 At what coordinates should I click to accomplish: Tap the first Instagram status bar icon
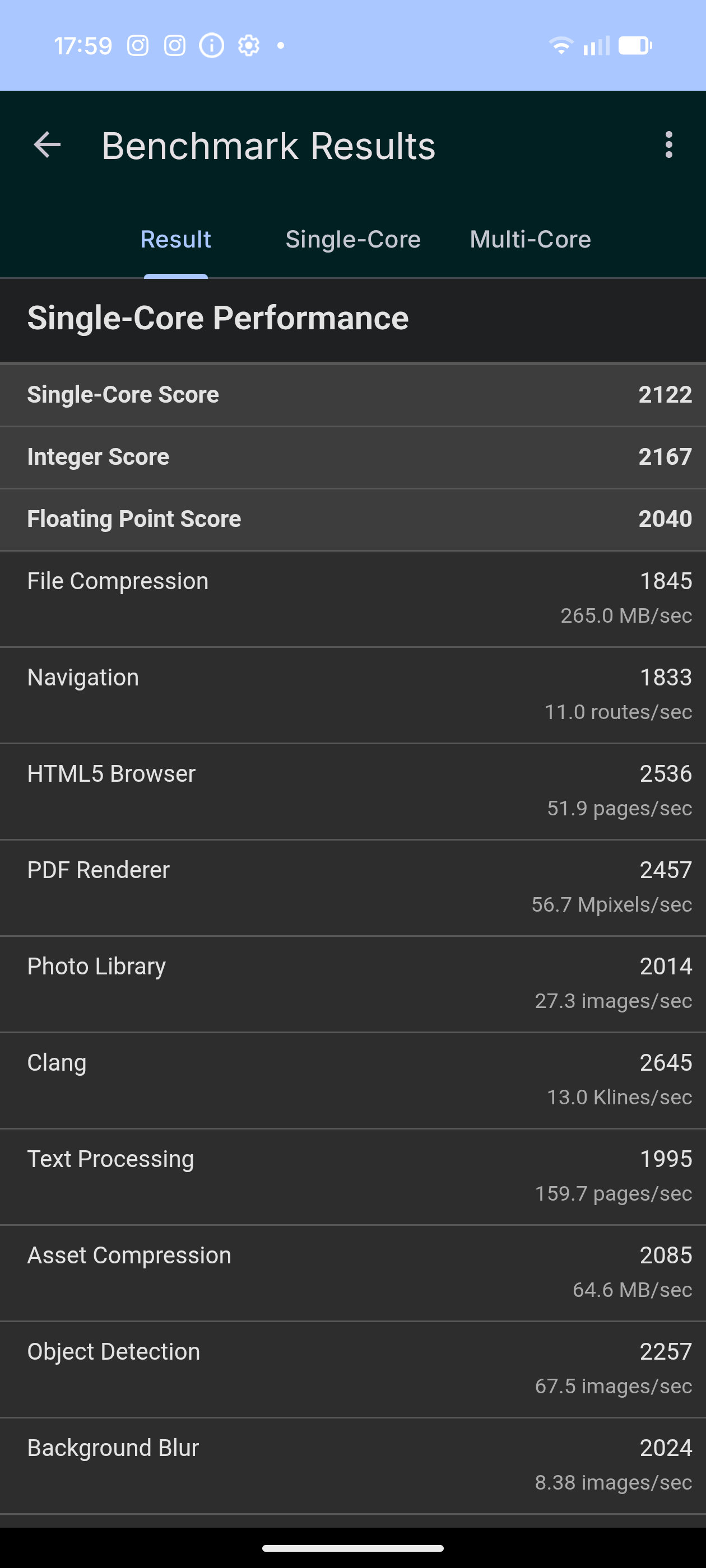(138, 46)
